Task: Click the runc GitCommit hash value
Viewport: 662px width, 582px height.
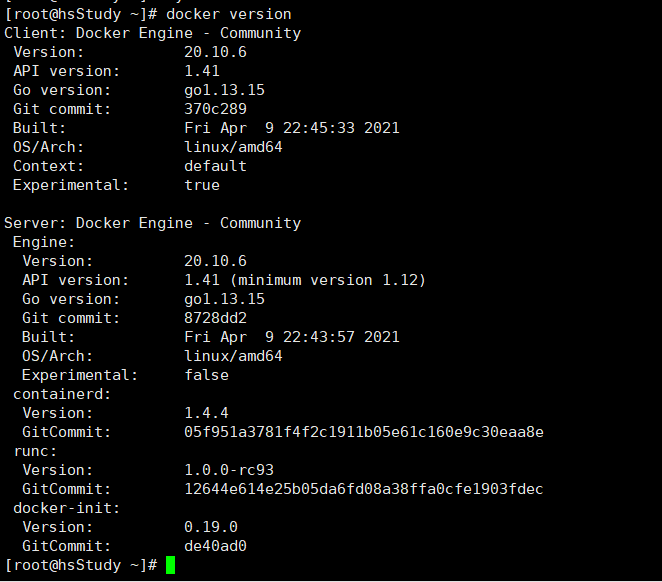Action: click(x=363, y=489)
